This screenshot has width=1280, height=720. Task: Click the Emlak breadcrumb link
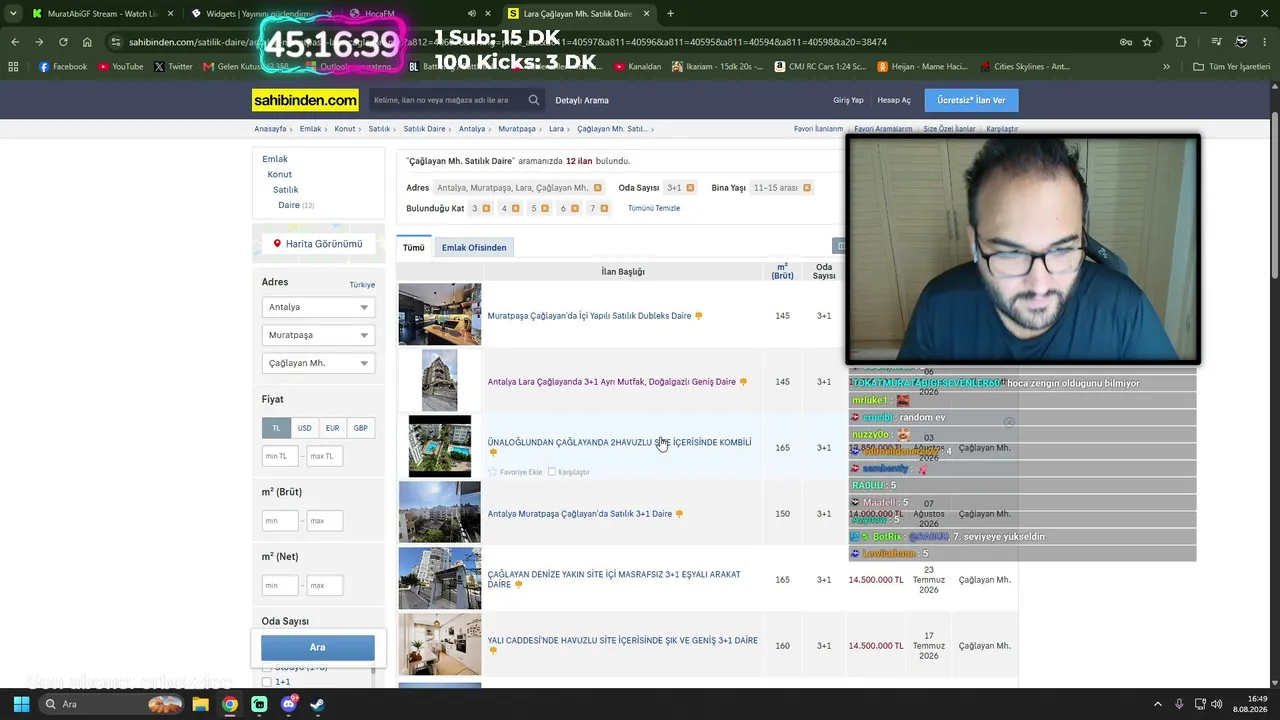[310, 129]
